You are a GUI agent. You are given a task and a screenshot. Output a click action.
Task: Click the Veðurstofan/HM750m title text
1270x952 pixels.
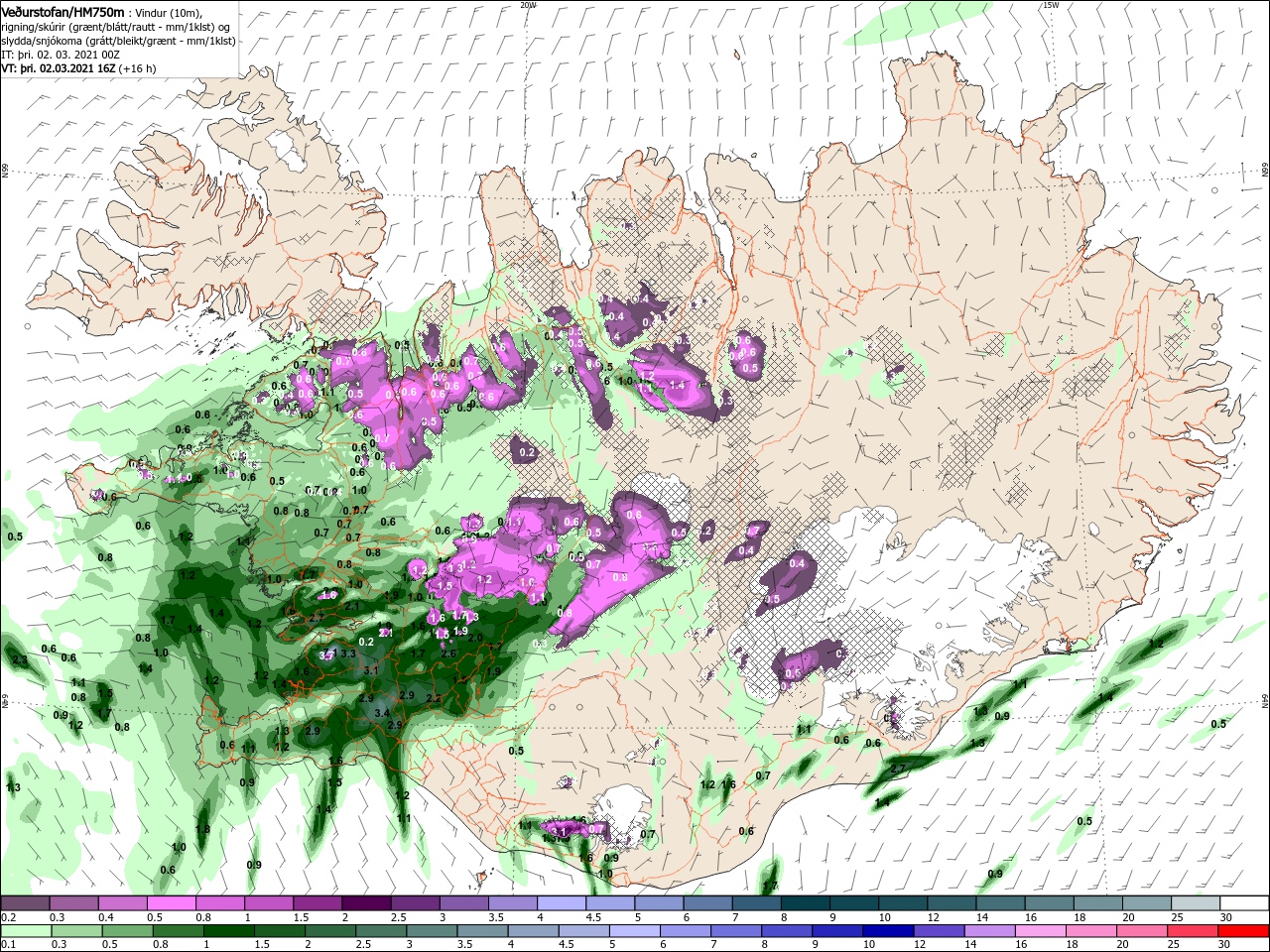point(63,12)
